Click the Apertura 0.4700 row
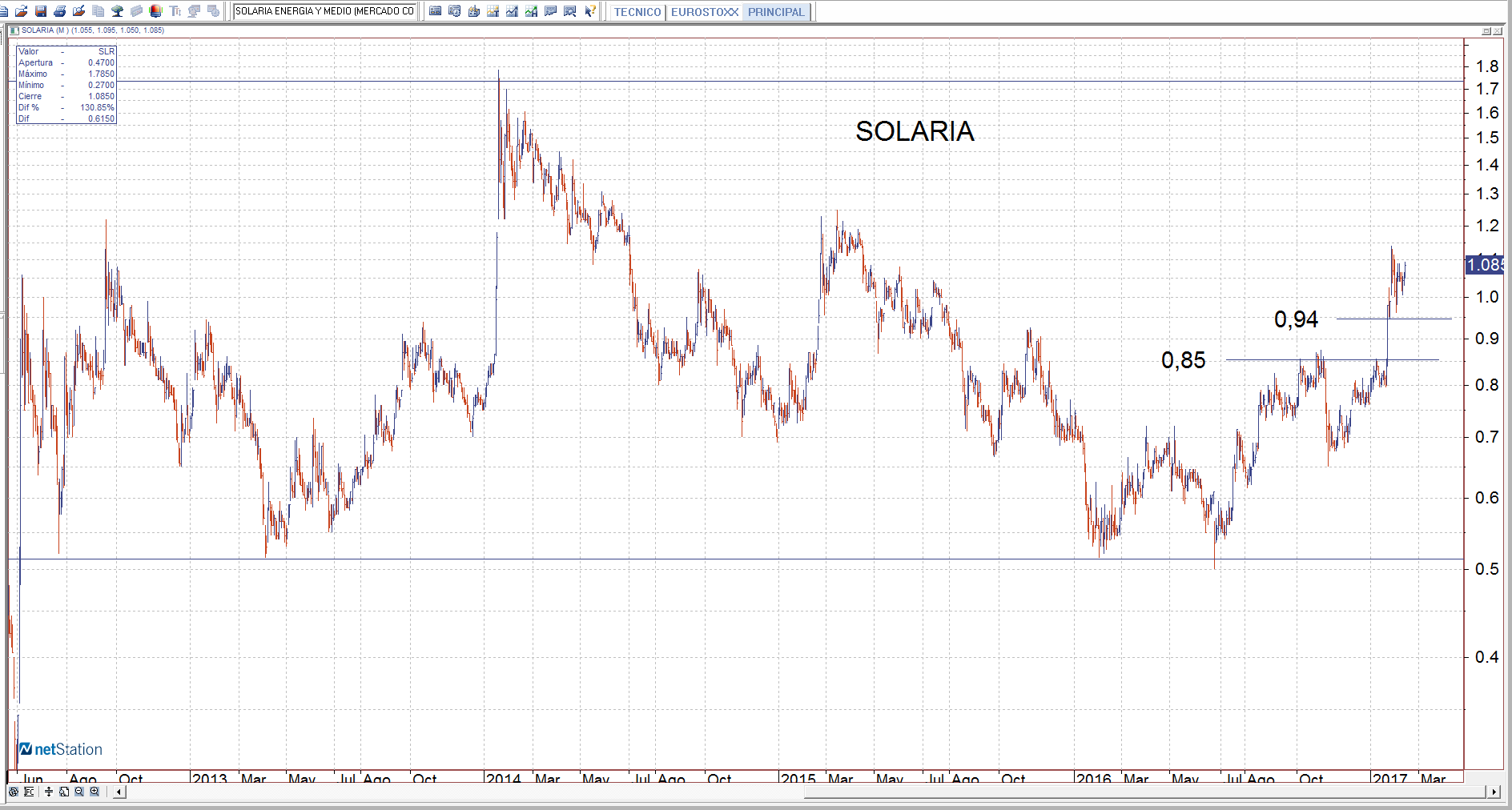Screen dimensions: 1512x810 click(x=66, y=62)
